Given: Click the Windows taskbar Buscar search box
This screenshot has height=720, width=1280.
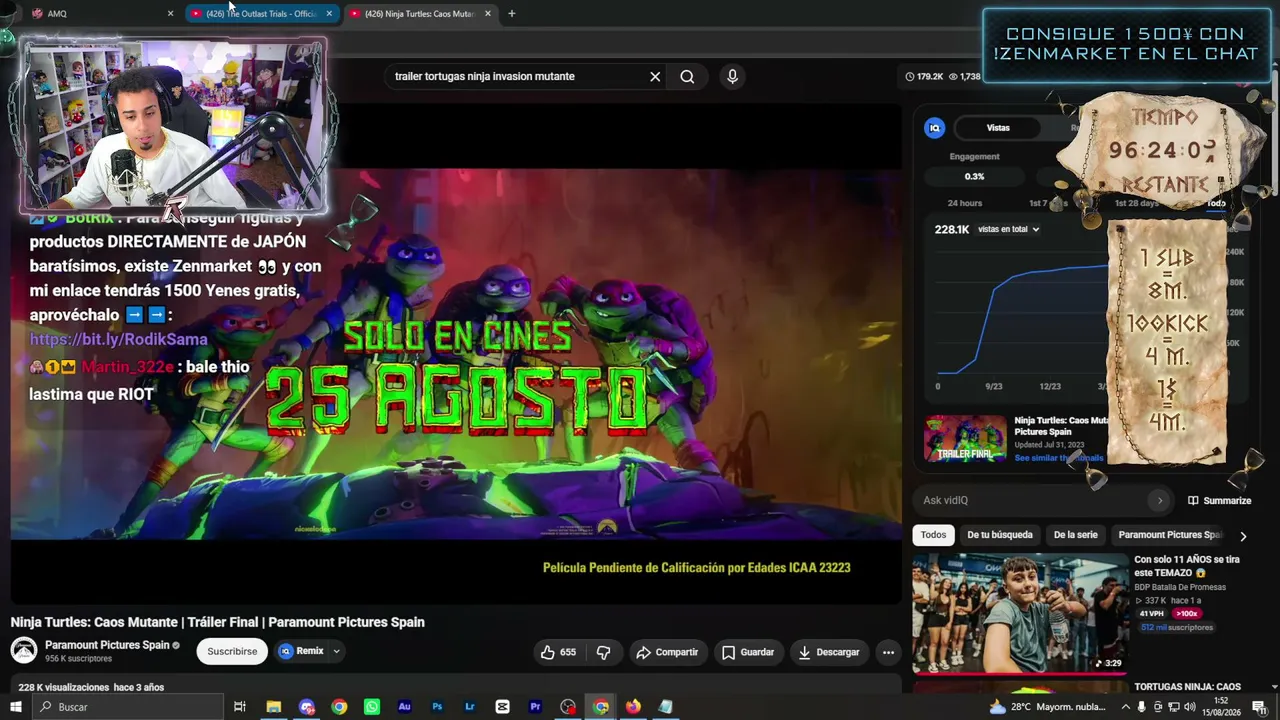Looking at the screenshot, I should 128,707.
